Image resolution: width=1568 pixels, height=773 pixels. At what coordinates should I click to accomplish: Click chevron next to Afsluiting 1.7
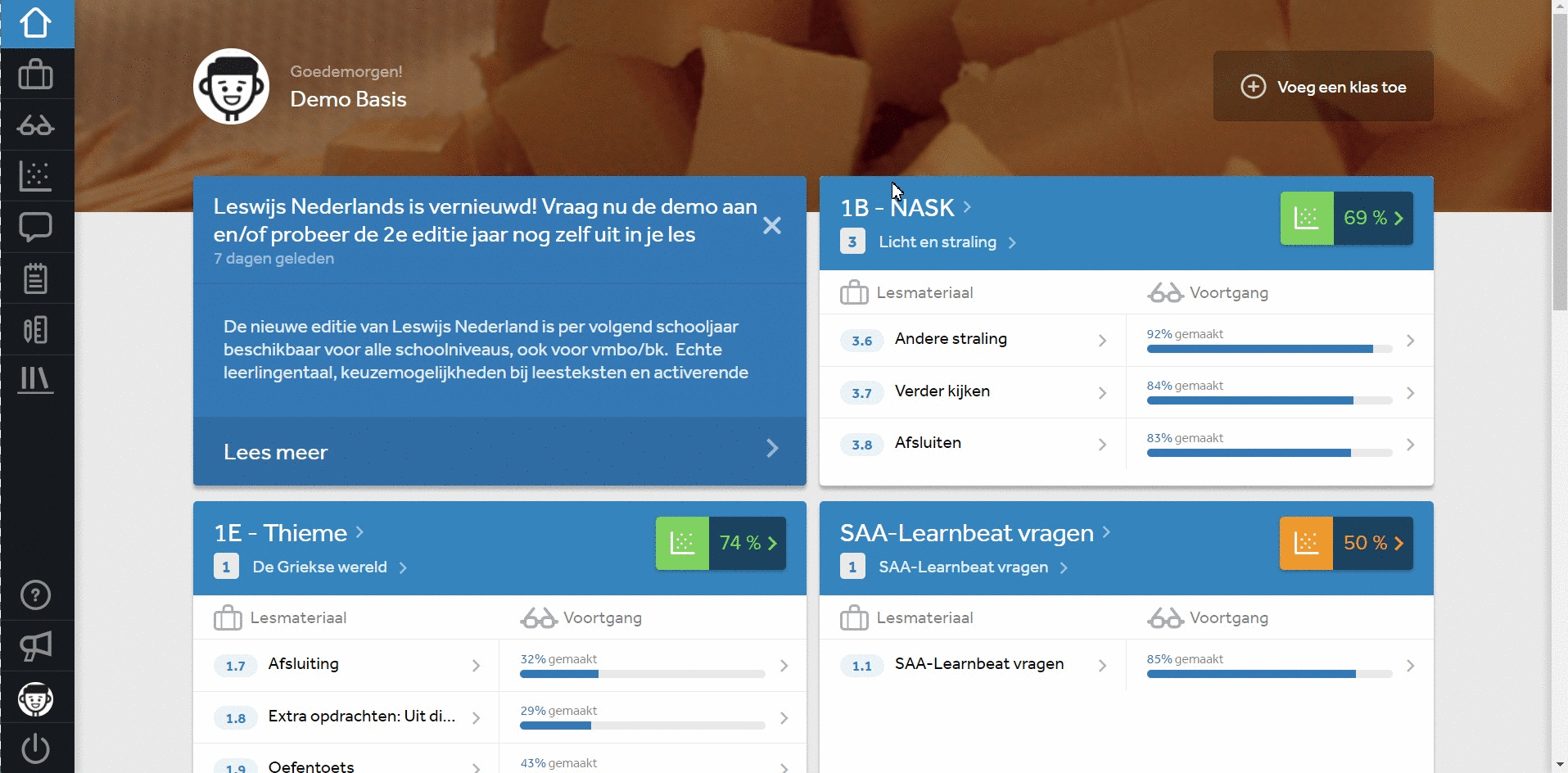[x=476, y=666]
